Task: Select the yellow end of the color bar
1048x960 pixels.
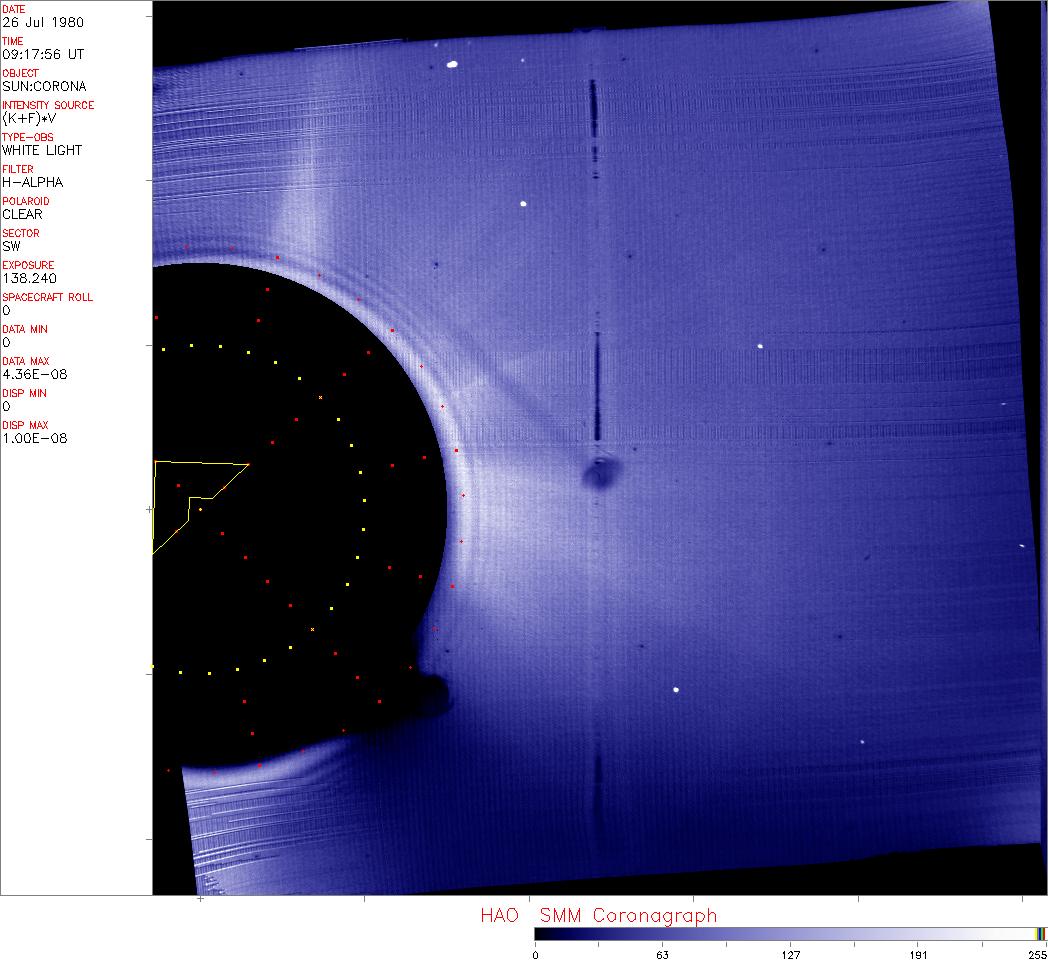Action: click(x=1040, y=933)
